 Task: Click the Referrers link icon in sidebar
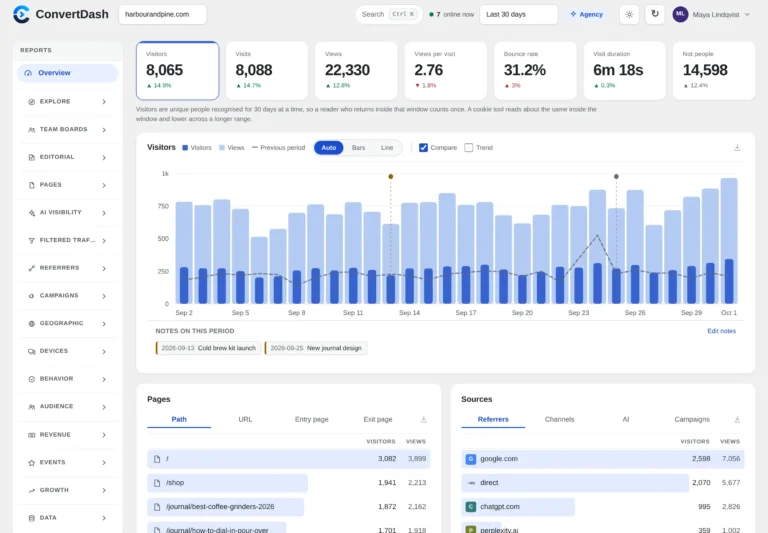31,268
